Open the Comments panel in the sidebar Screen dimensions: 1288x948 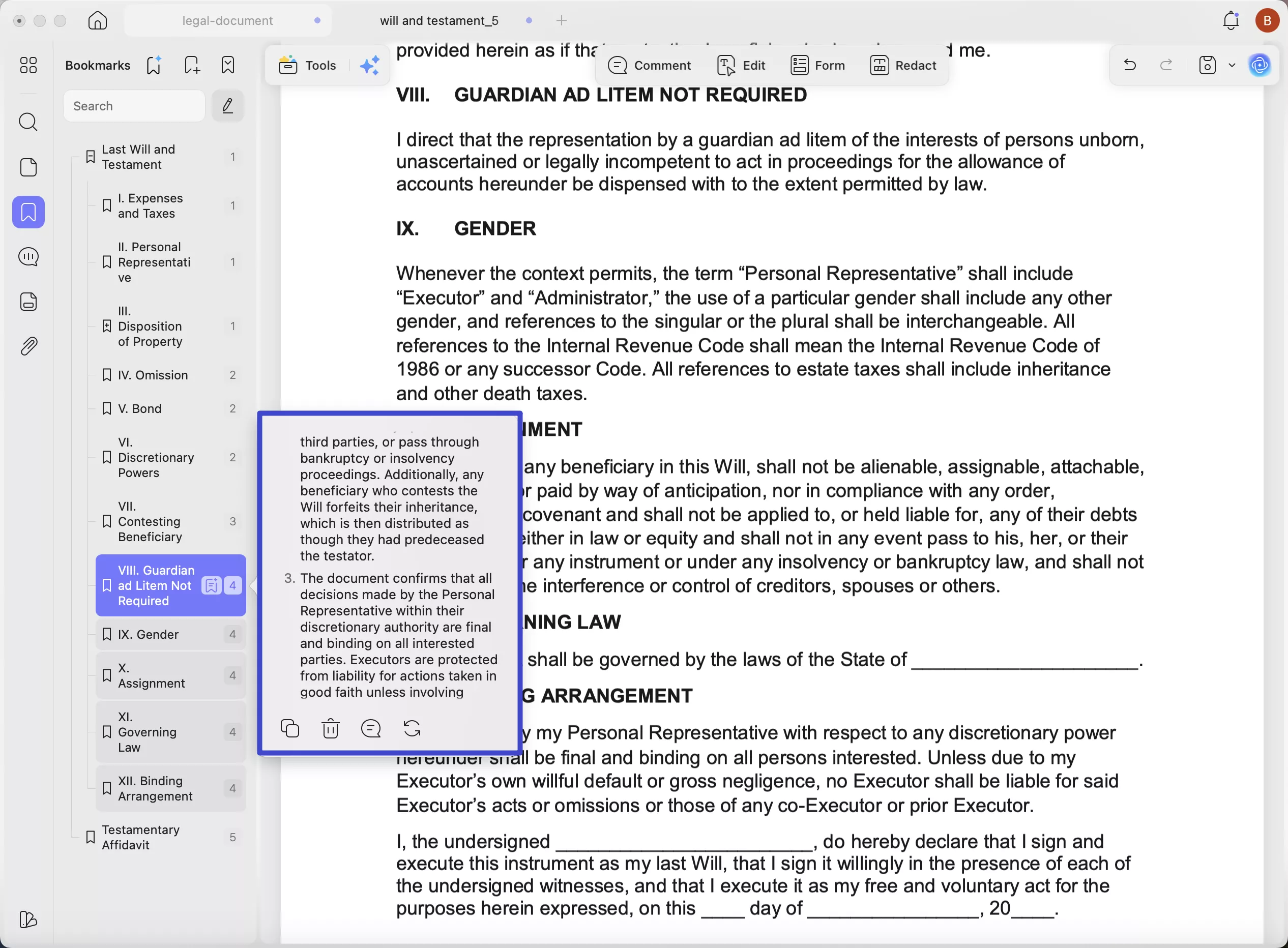27,256
